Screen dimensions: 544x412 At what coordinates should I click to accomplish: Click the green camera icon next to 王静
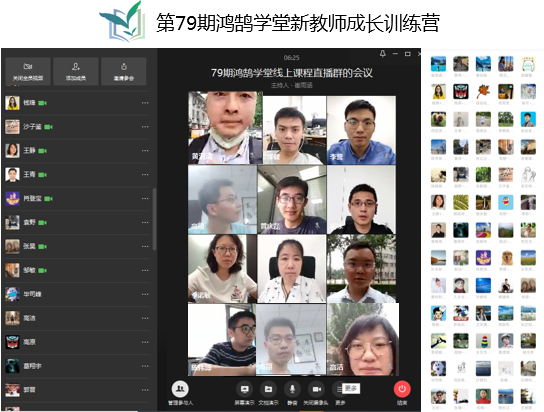[42, 151]
